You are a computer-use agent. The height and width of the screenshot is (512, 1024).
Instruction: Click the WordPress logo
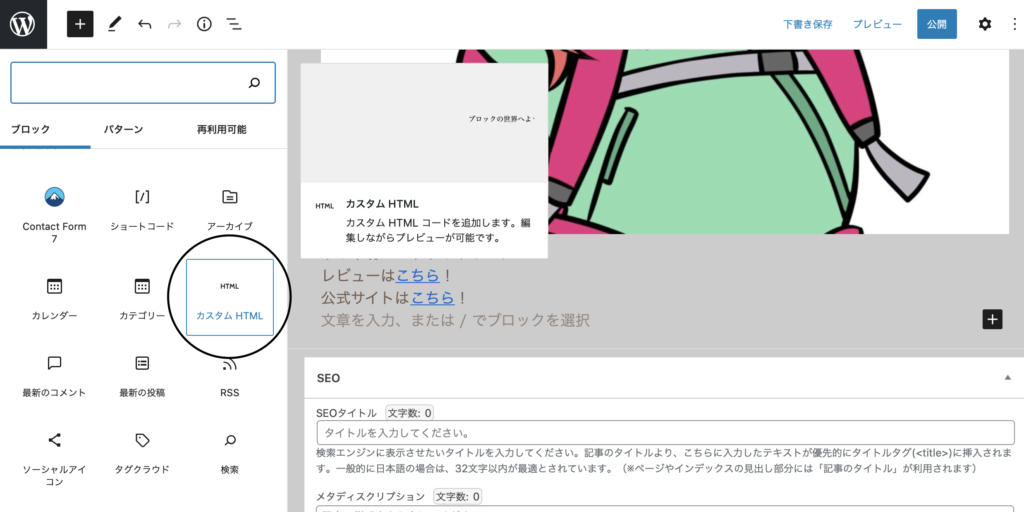23,24
